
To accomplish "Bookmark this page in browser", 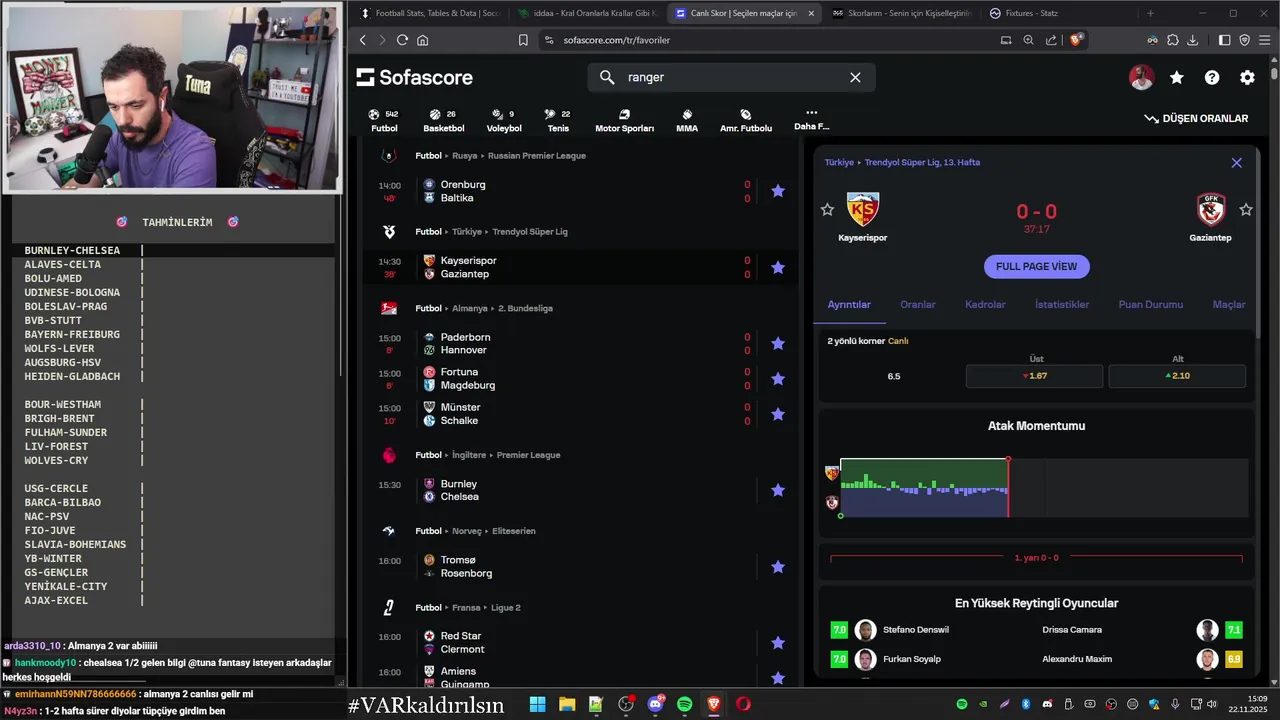I will [x=523, y=40].
